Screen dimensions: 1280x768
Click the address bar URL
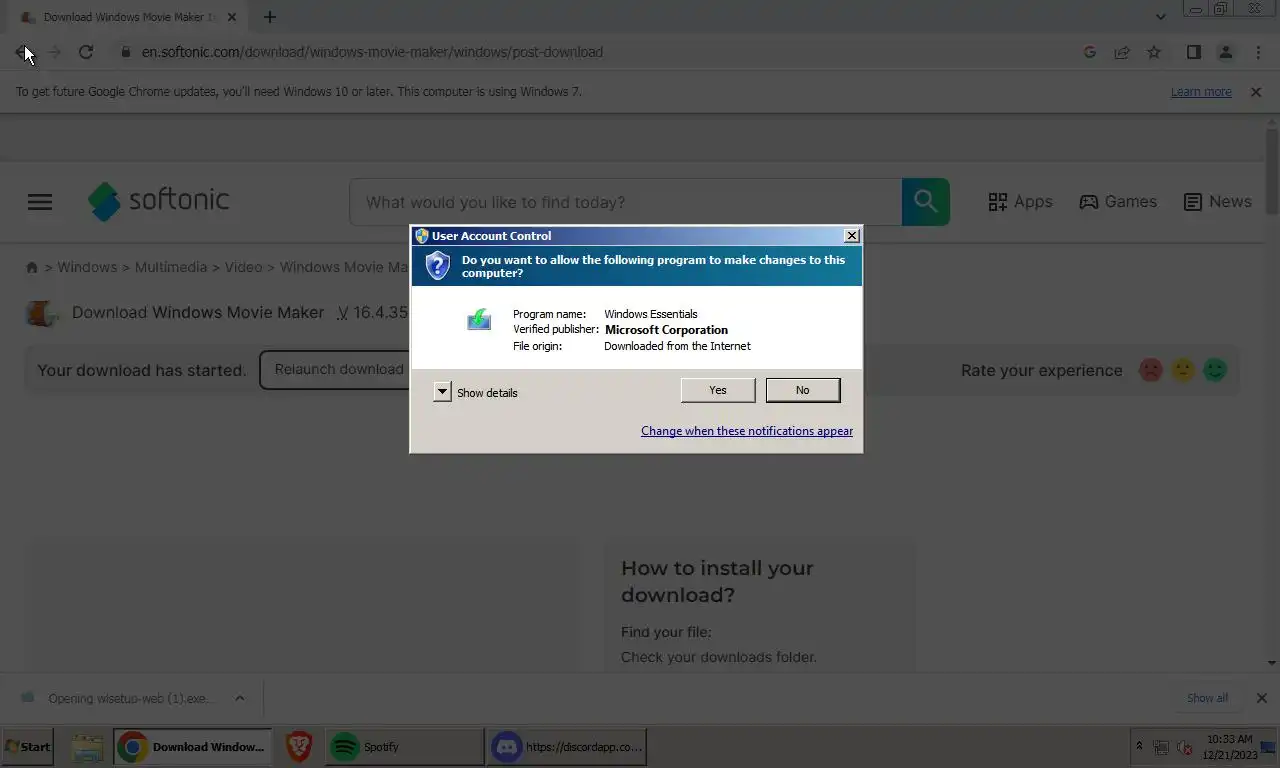coord(372,52)
